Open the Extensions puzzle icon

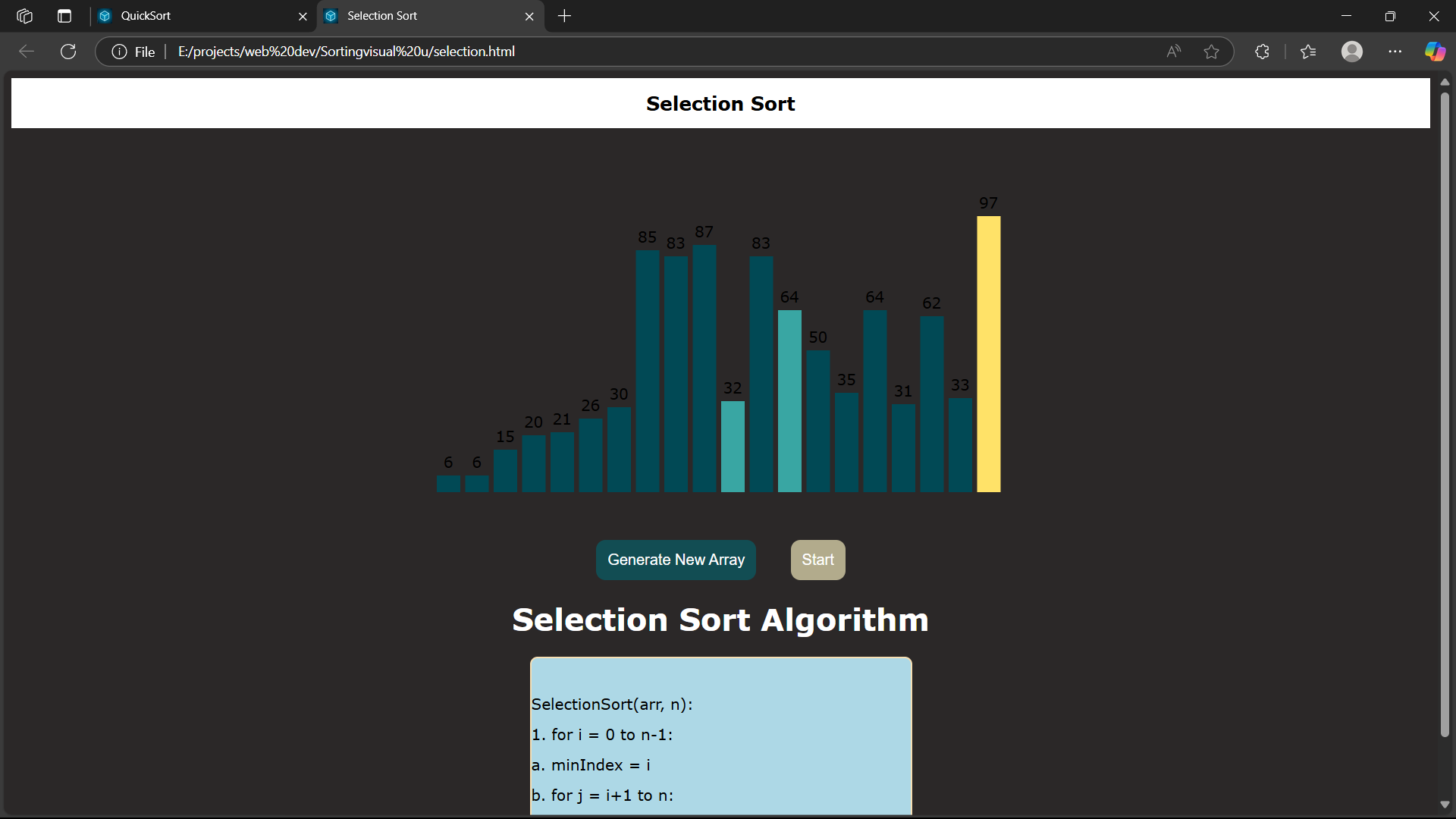coord(1262,52)
